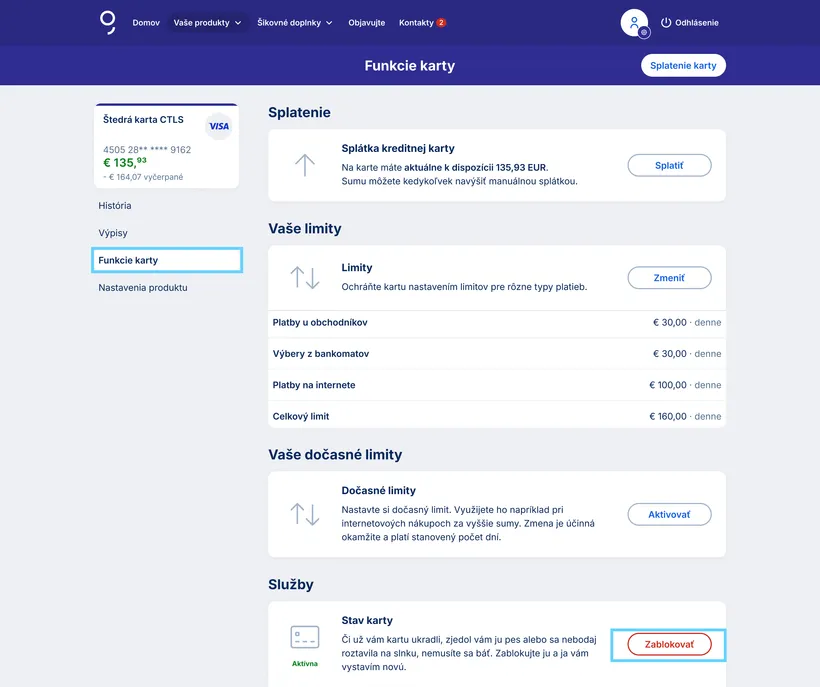The width and height of the screenshot is (820, 687).
Task: Expand the Šikovné doplnky dropdown
Action: click(294, 21)
